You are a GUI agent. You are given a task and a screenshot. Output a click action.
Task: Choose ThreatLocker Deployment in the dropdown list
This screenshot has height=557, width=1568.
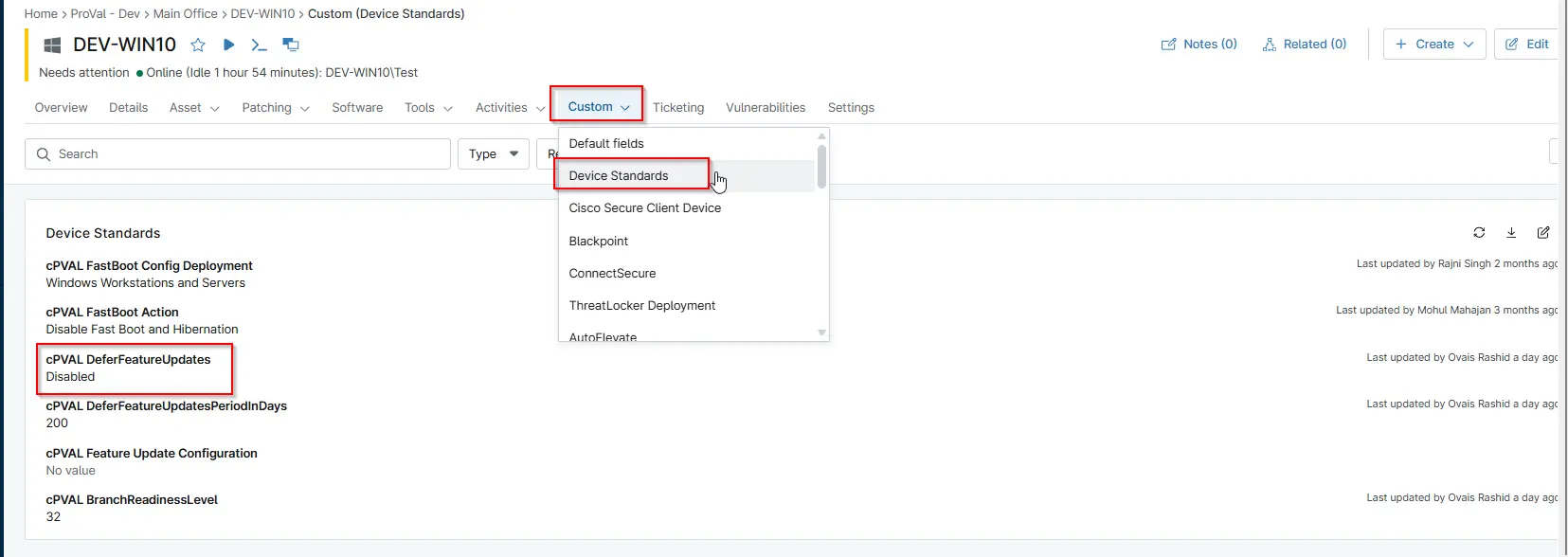click(x=641, y=306)
